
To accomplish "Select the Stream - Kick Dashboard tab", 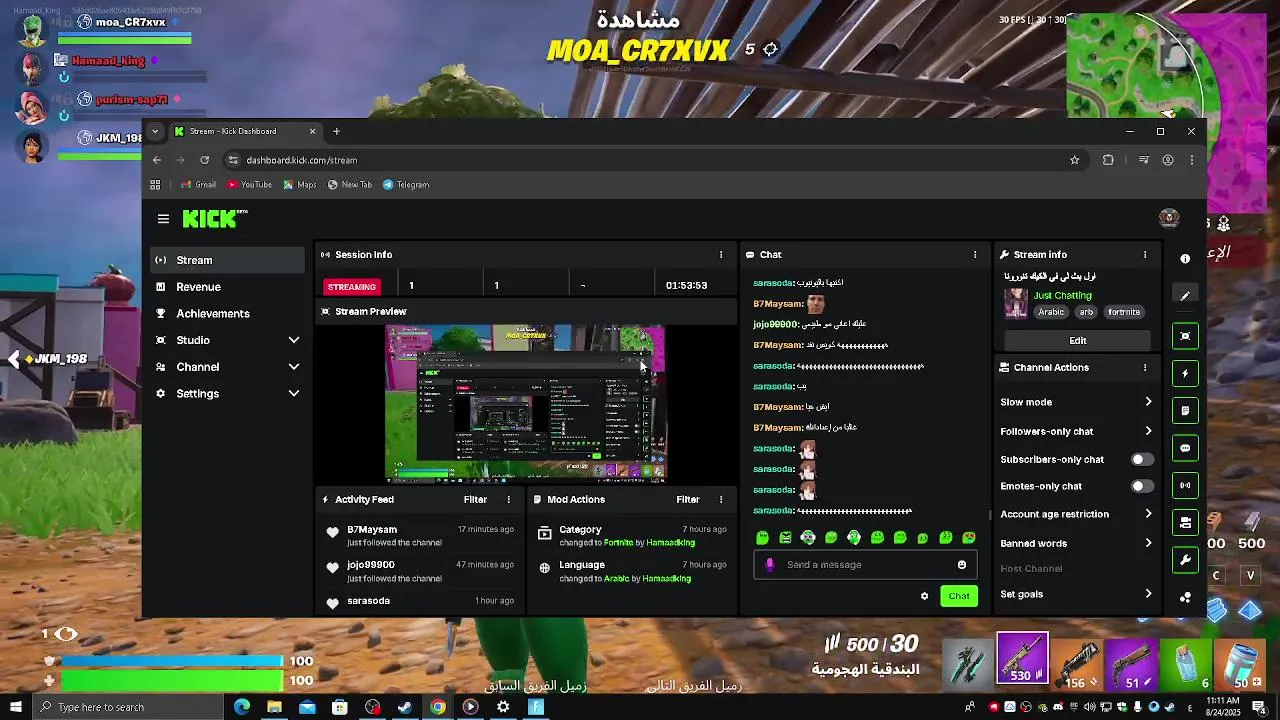I will [244, 131].
